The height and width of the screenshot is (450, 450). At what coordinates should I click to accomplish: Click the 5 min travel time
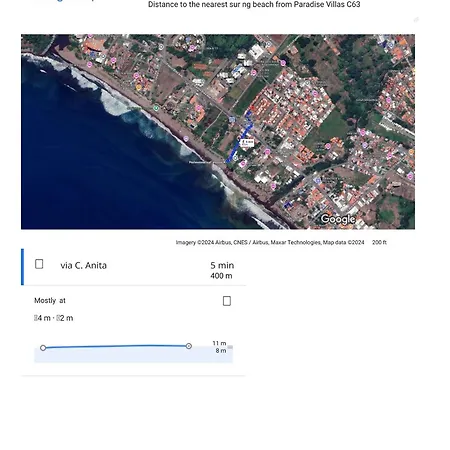(222, 265)
